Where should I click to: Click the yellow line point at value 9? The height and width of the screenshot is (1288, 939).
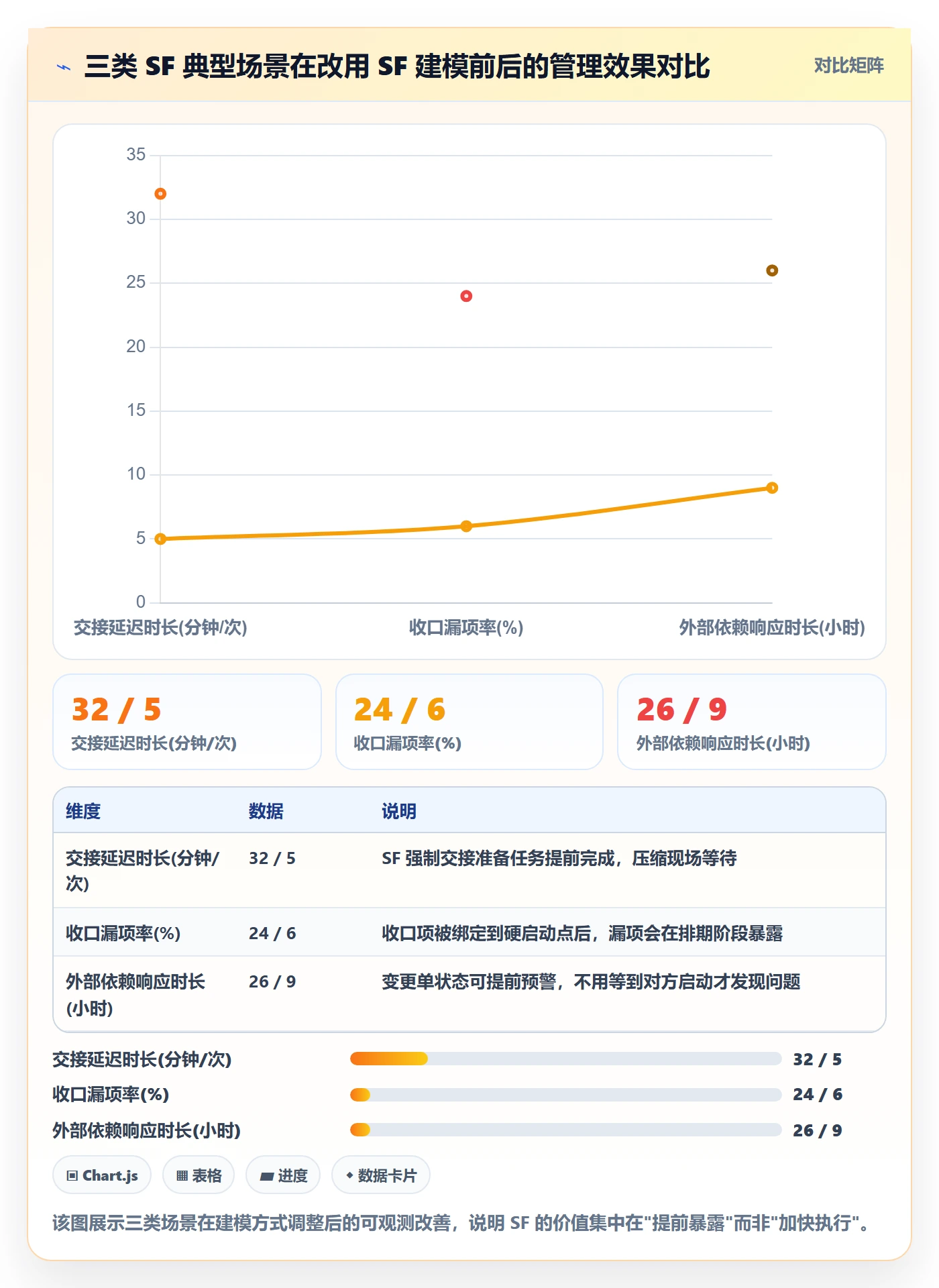click(x=772, y=488)
